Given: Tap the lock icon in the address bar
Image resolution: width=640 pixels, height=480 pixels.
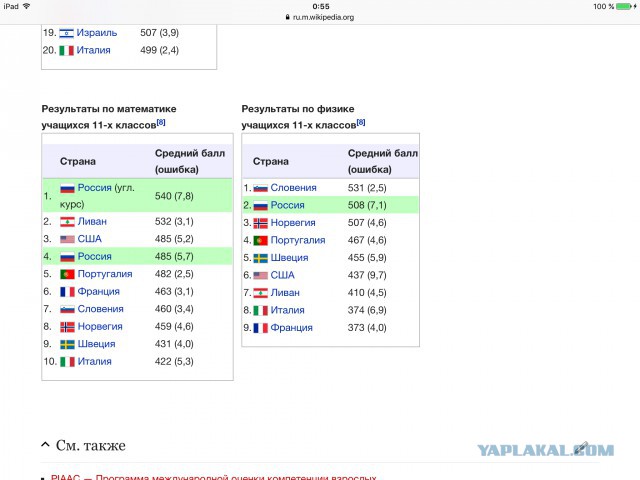Looking at the screenshot, I should tap(288, 17).
